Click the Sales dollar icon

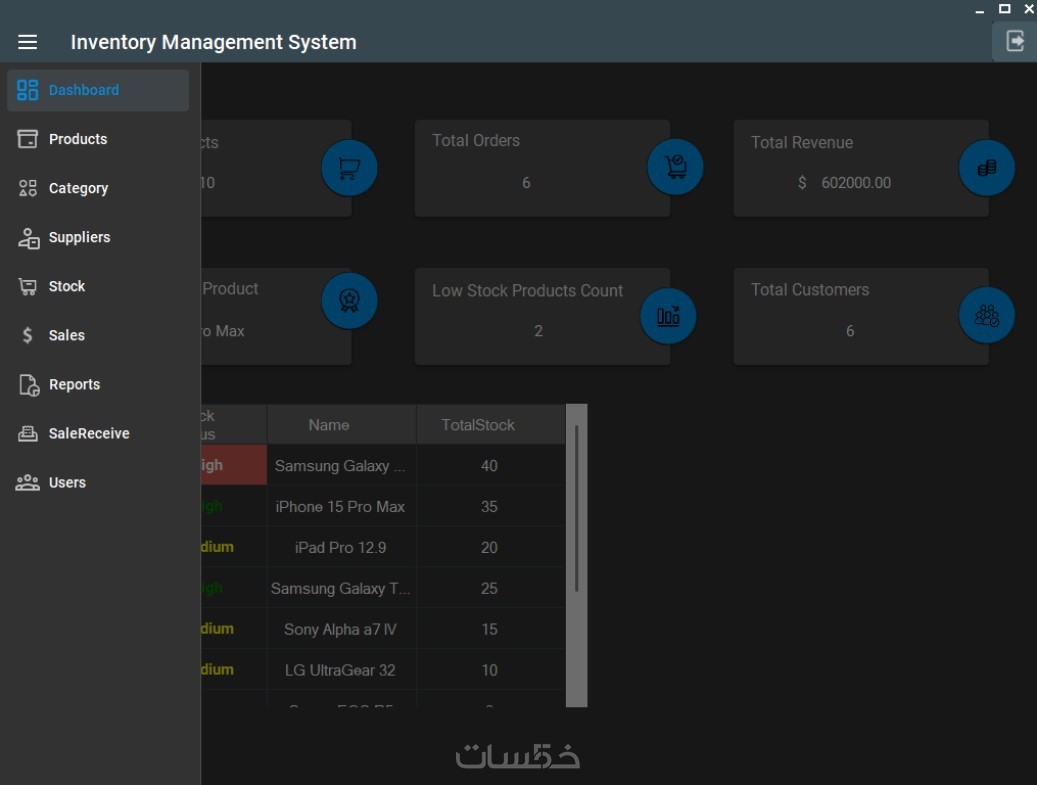[27, 335]
